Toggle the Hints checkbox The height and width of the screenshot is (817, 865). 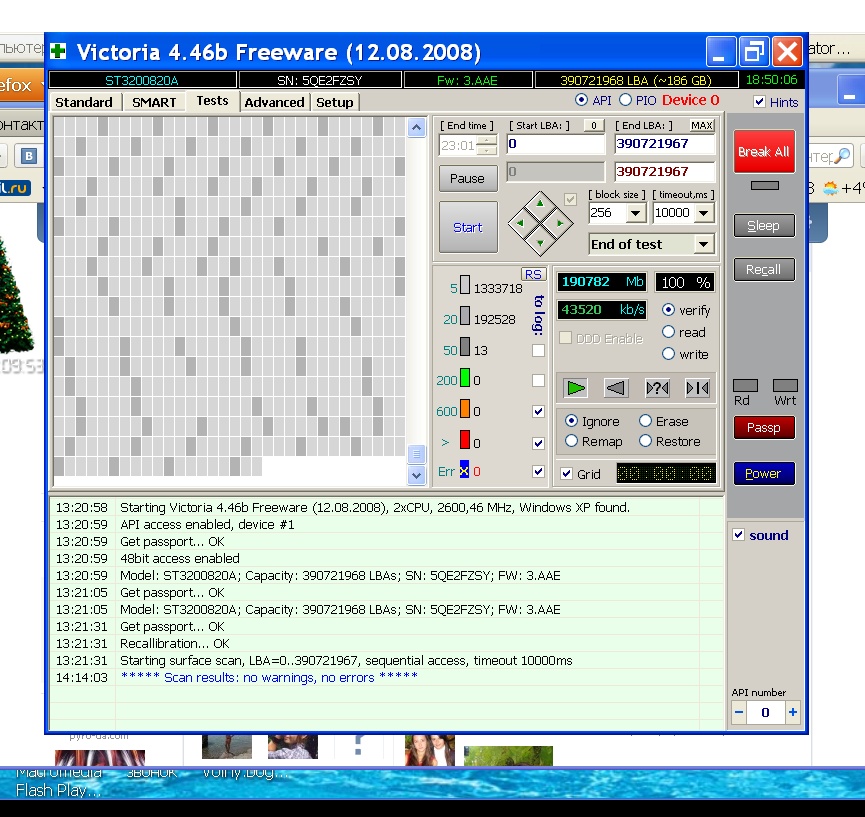pos(760,102)
